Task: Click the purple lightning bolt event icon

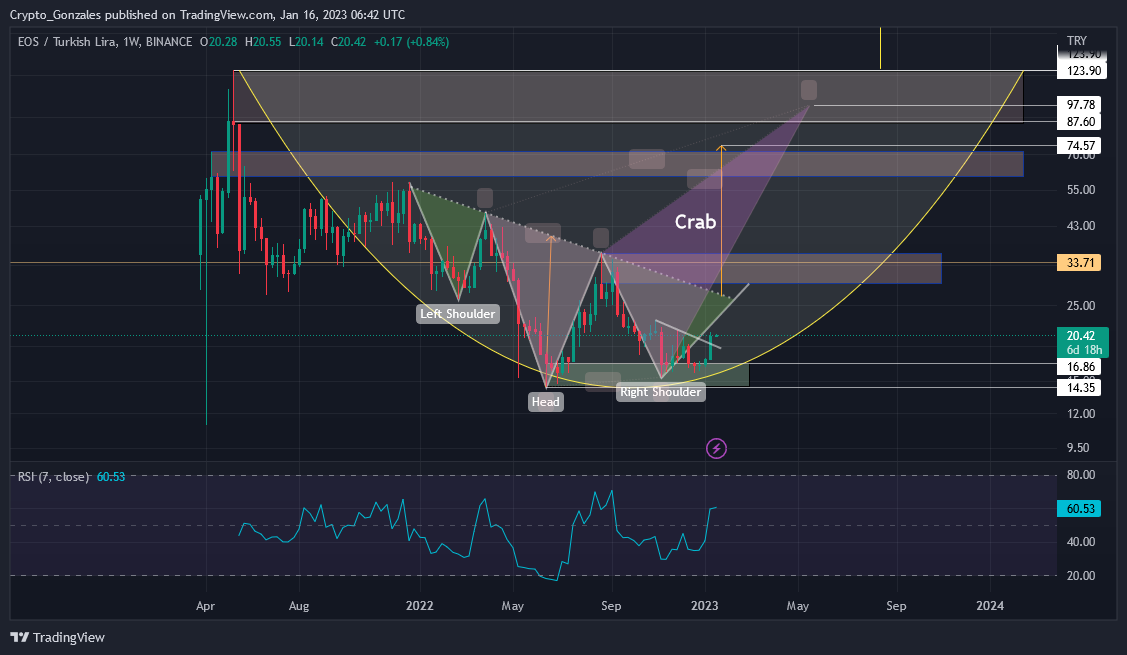Action: pos(716,449)
